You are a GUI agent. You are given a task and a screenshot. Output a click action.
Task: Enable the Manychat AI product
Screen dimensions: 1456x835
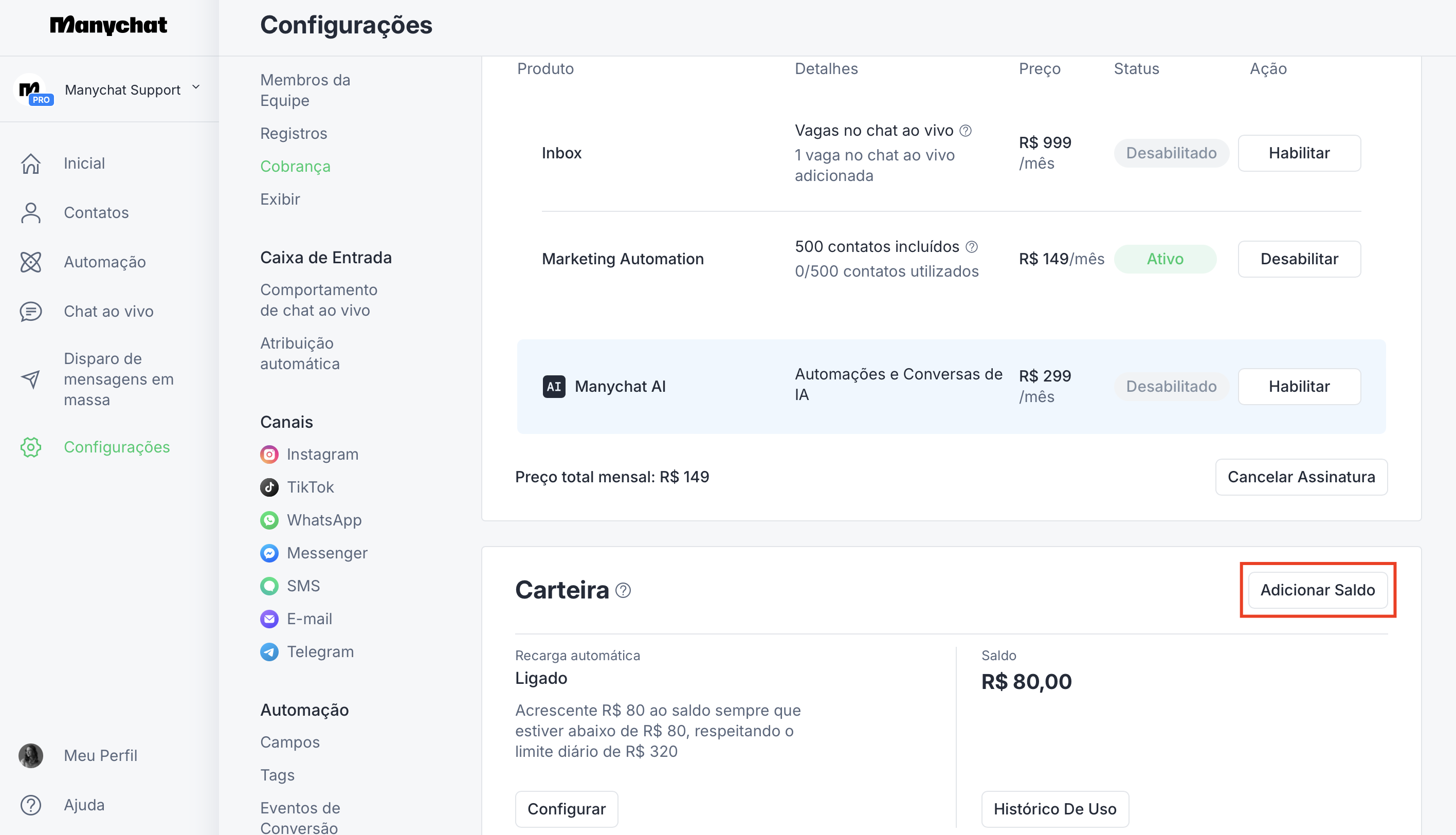[1299, 387]
